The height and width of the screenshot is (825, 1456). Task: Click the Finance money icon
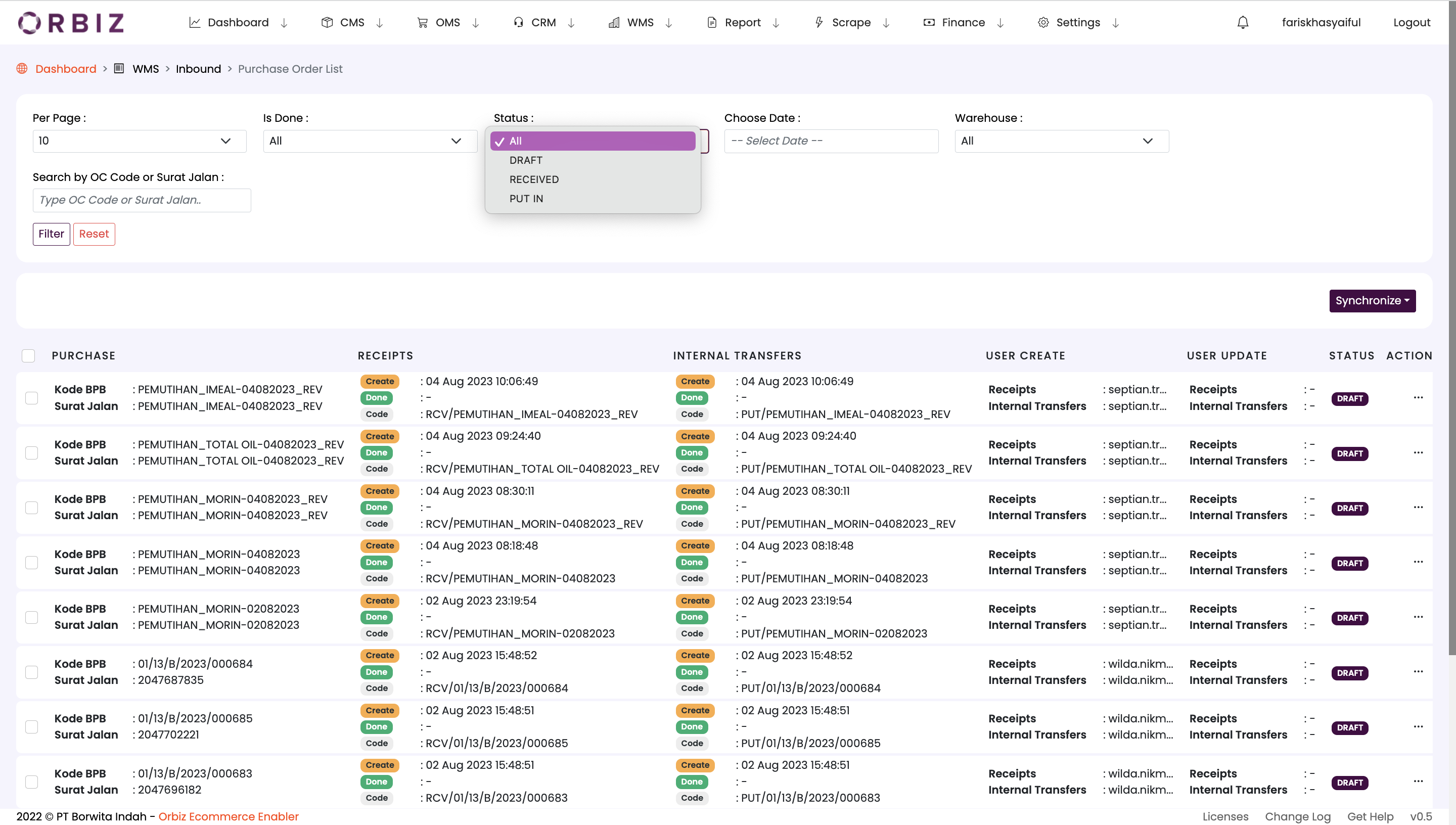tap(929, 23)
